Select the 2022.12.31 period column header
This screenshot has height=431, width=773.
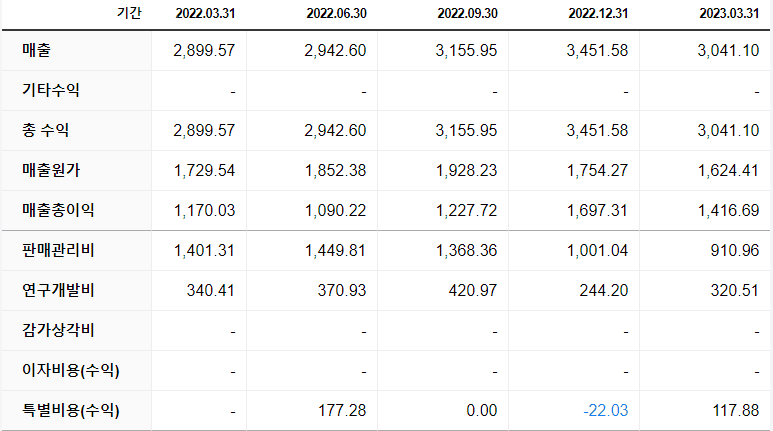coord(598,13)
